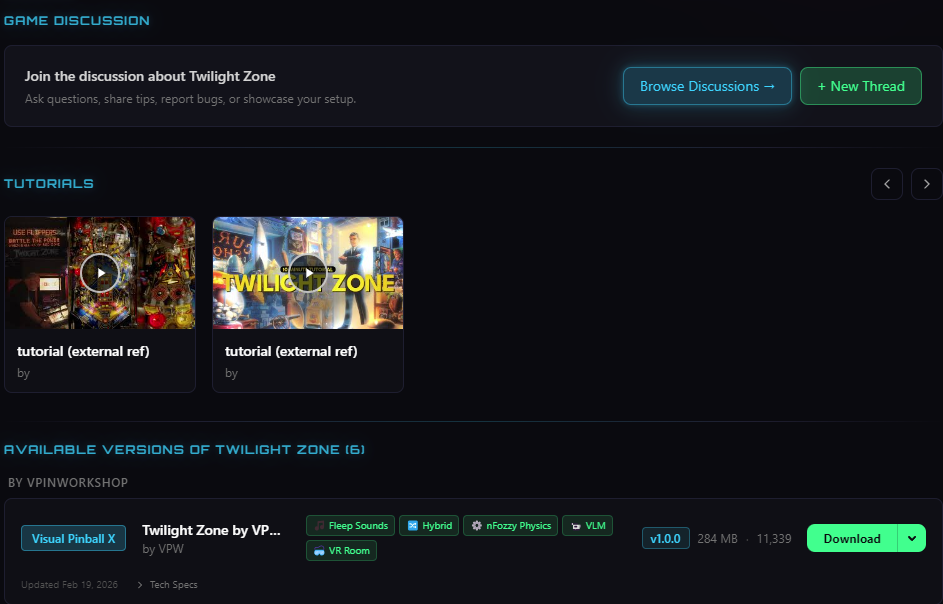Play the first tutorial video with pinball cabinet
Image resolution: width=943 pixels, height=604 pixels.
pos(100,273)
